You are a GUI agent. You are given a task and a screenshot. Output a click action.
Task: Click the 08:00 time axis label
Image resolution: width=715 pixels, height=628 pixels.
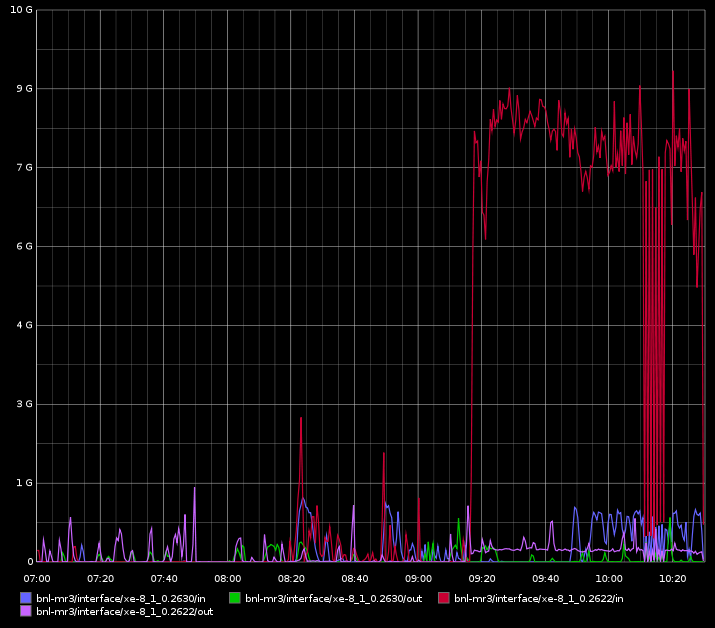pyautogui.click(x=228, y=578)
